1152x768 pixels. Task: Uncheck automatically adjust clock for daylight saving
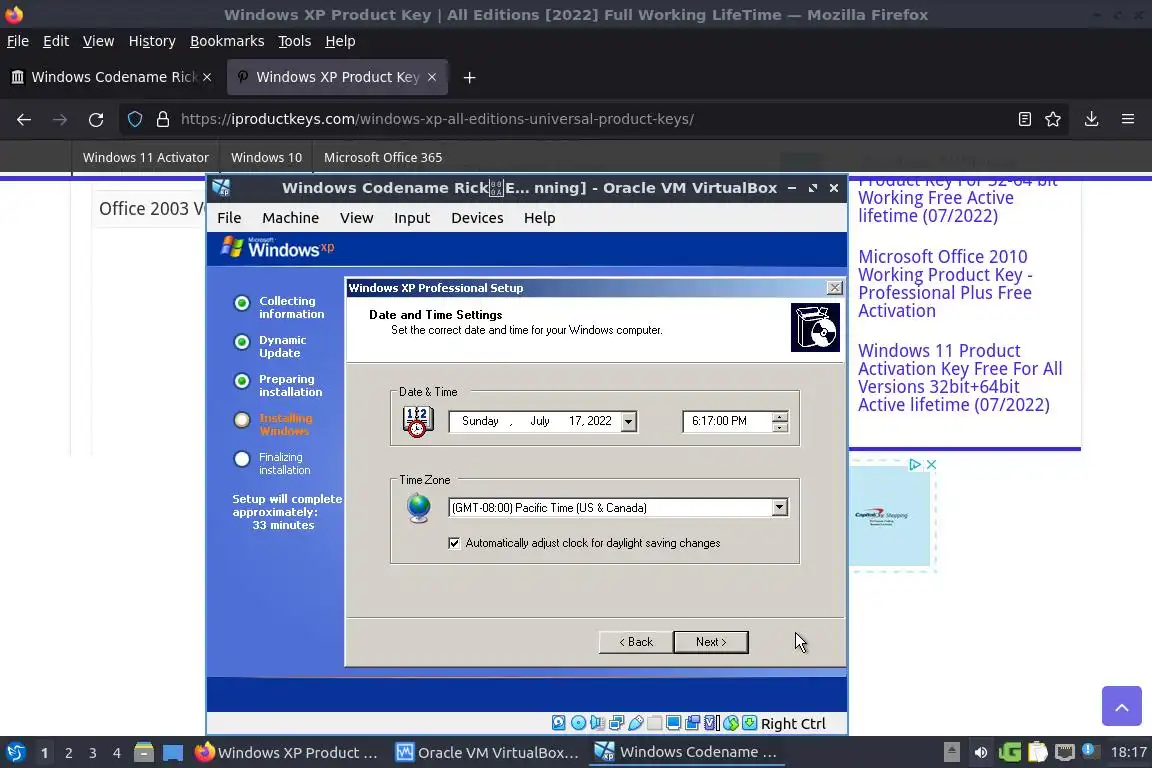(x=454, y=543)
